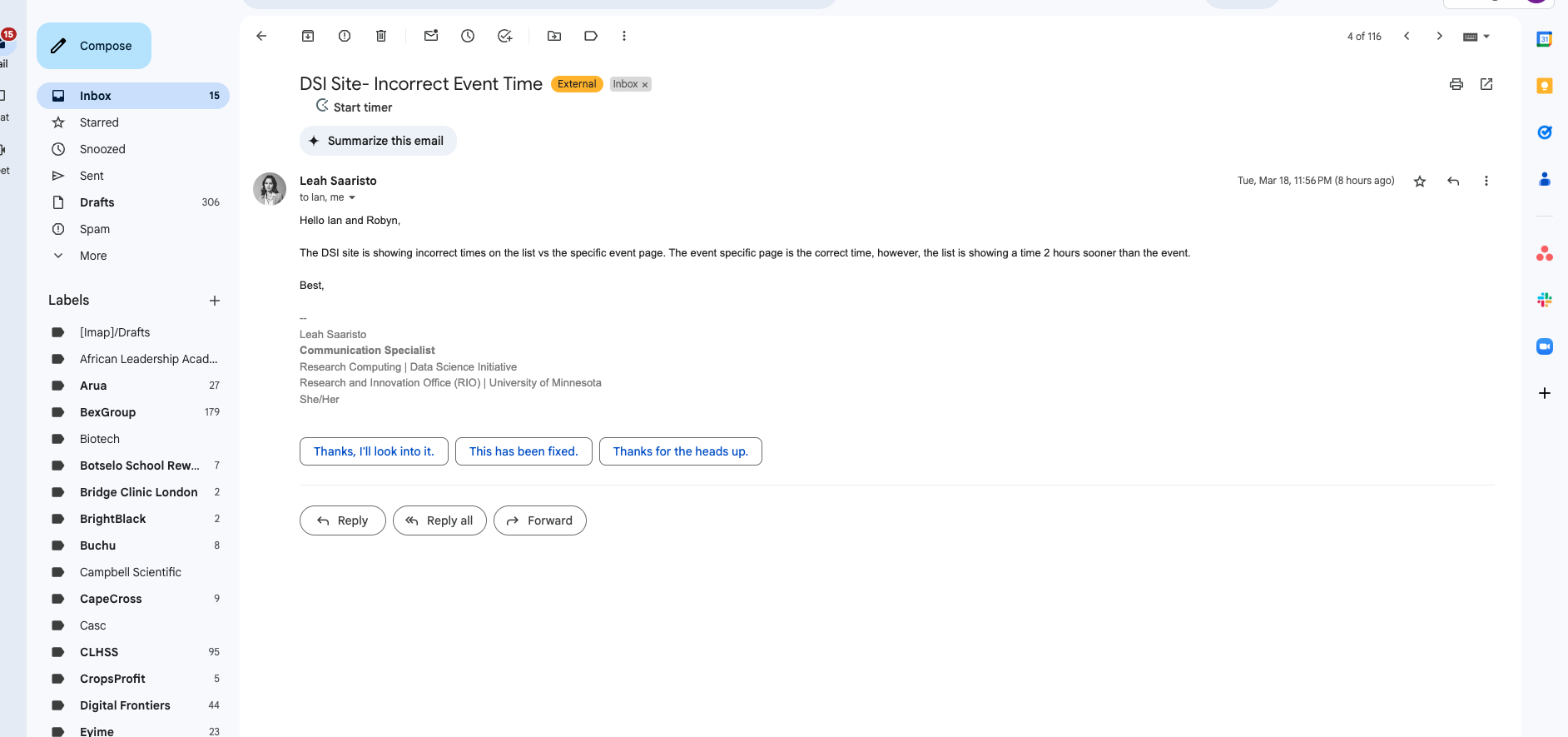Expand the More section in the sidebar
Viewport: 1568px width, 737px height.
pos(93,256)
